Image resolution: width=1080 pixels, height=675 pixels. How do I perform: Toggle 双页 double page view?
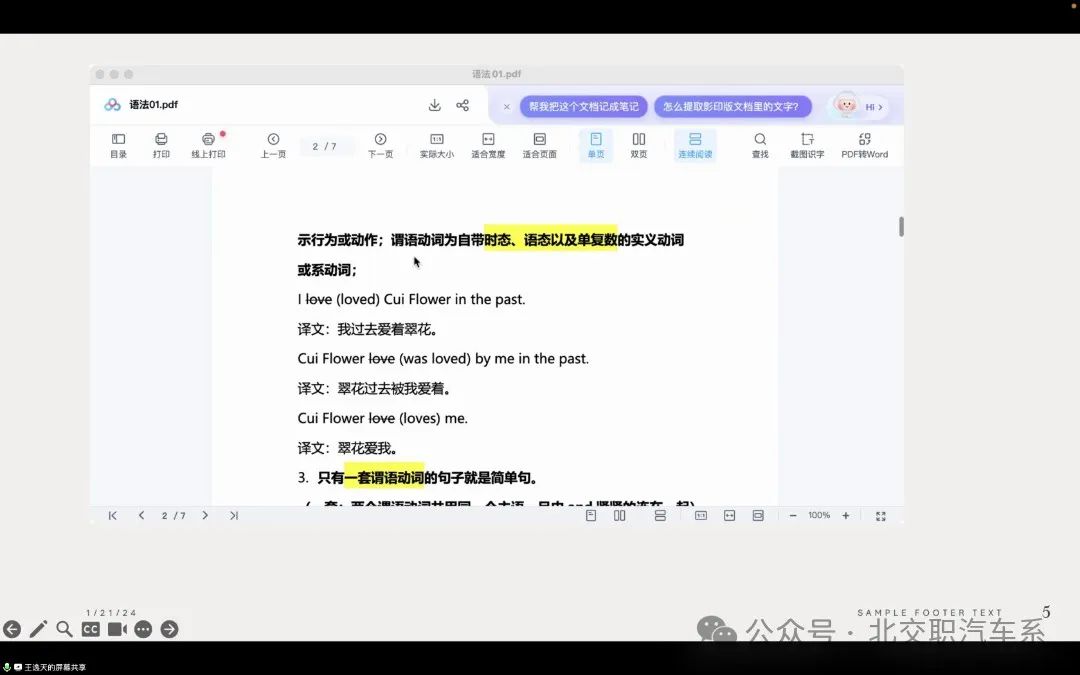tap(639, 145)
